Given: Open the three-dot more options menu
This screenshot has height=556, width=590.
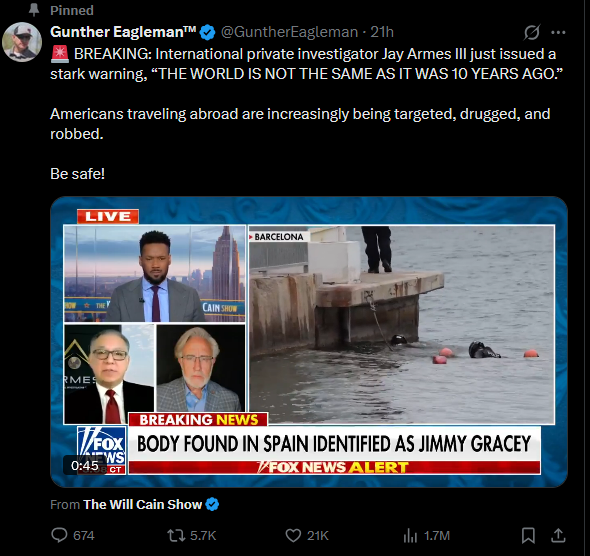Looking at the screenshot, I should [558, 32].
